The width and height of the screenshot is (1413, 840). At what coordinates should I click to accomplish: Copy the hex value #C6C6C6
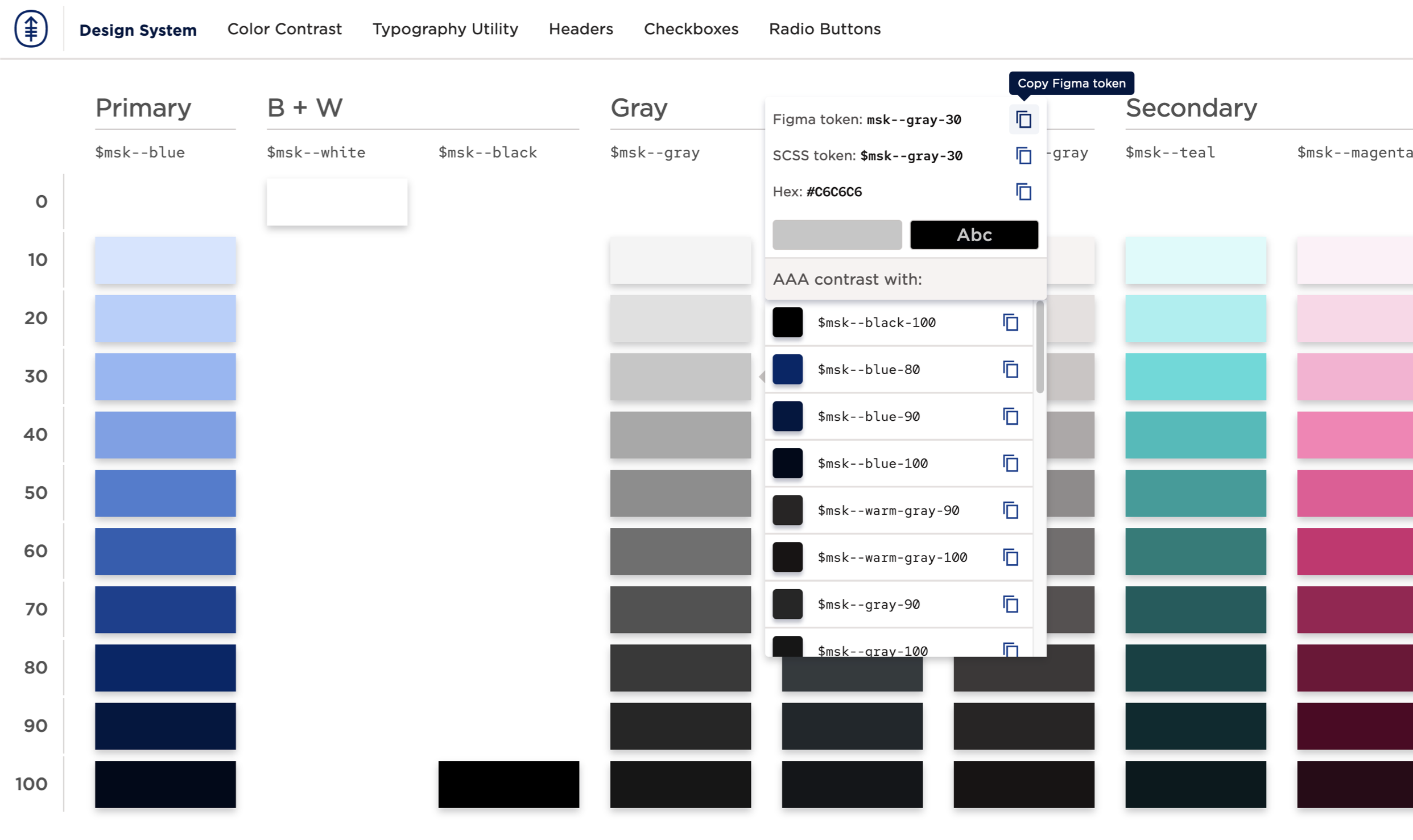(x=1023, y=192)
